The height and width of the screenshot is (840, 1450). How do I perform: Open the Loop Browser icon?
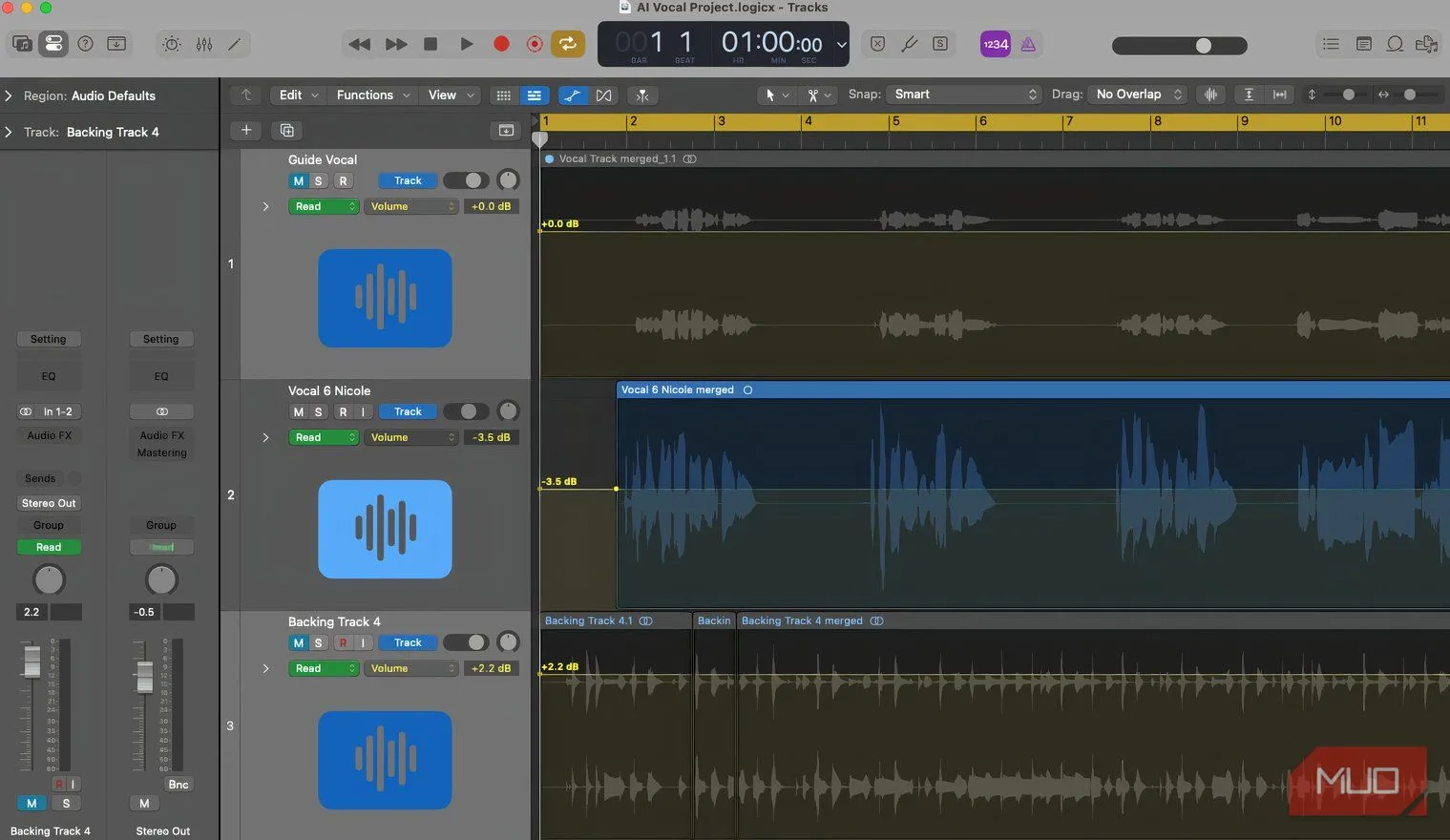click(x=1395, y=44)
